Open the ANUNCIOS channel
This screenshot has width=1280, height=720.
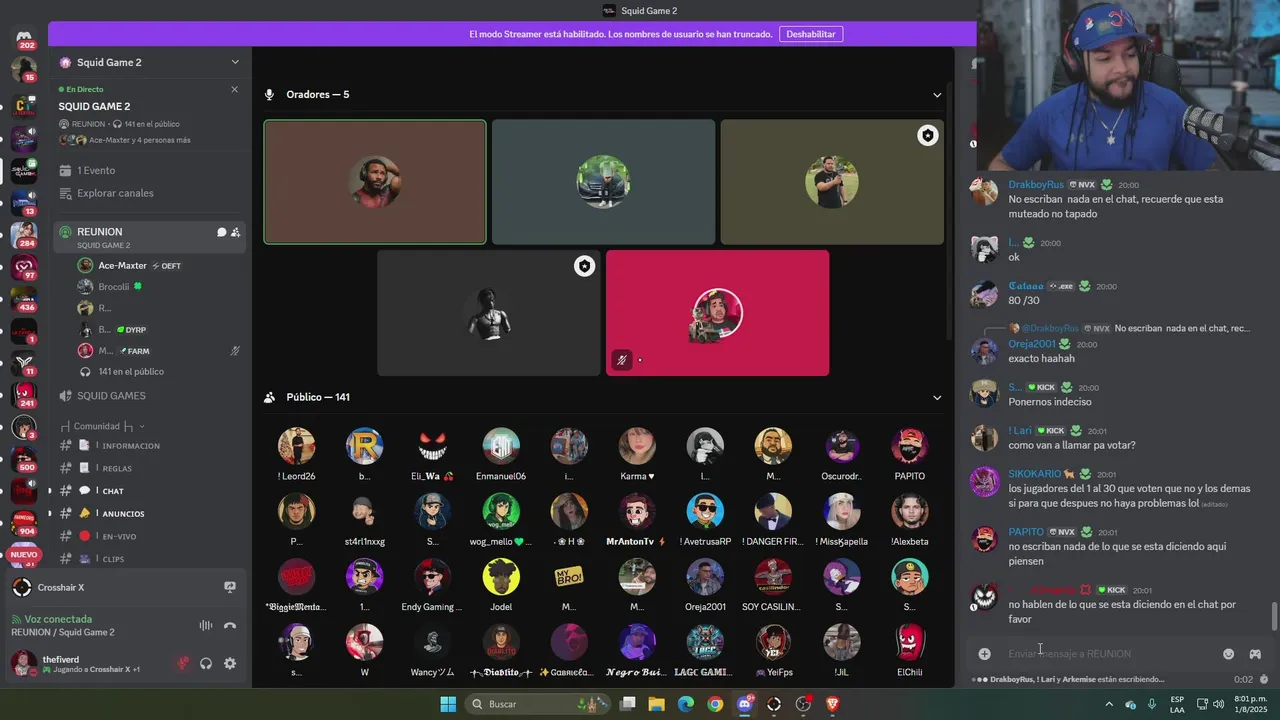pos(123,513)
